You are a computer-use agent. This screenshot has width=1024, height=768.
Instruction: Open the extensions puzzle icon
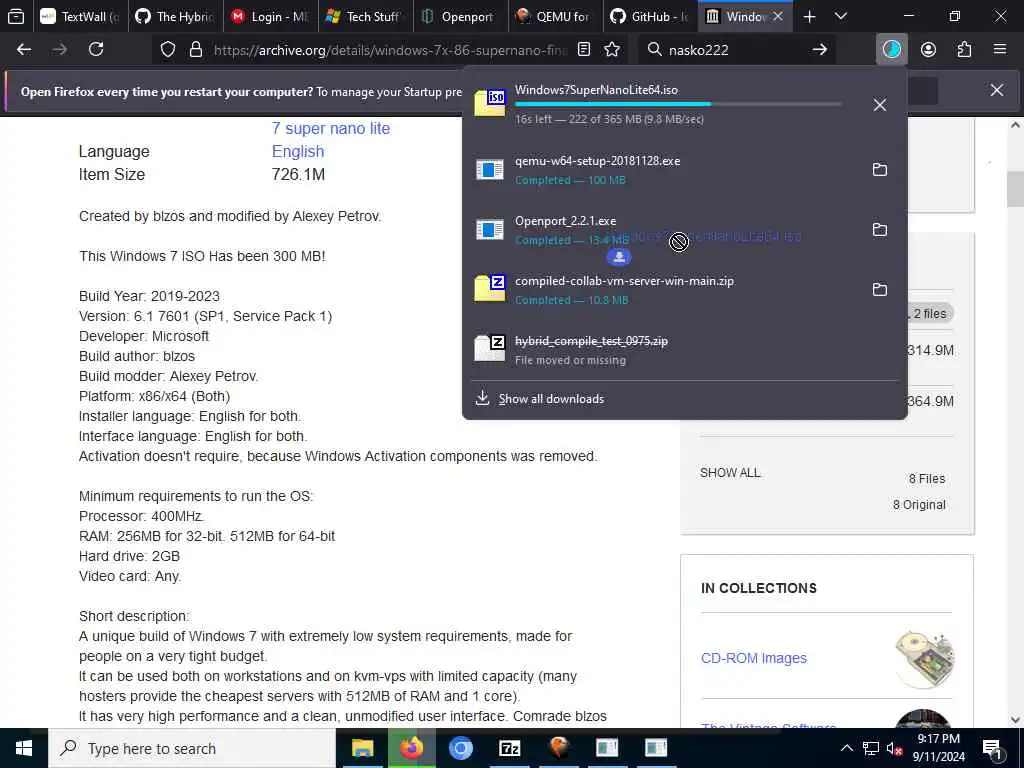(x=964, y=50)
